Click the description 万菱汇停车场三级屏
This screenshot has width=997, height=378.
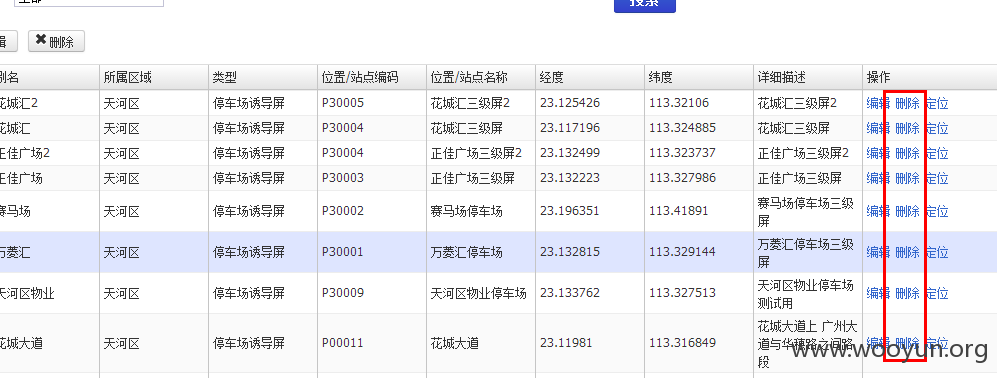coord(806,253)
